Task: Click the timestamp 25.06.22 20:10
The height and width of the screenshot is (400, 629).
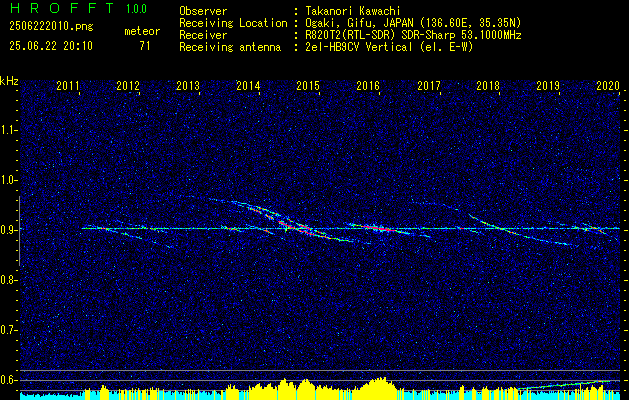Action: click(51, 46)
